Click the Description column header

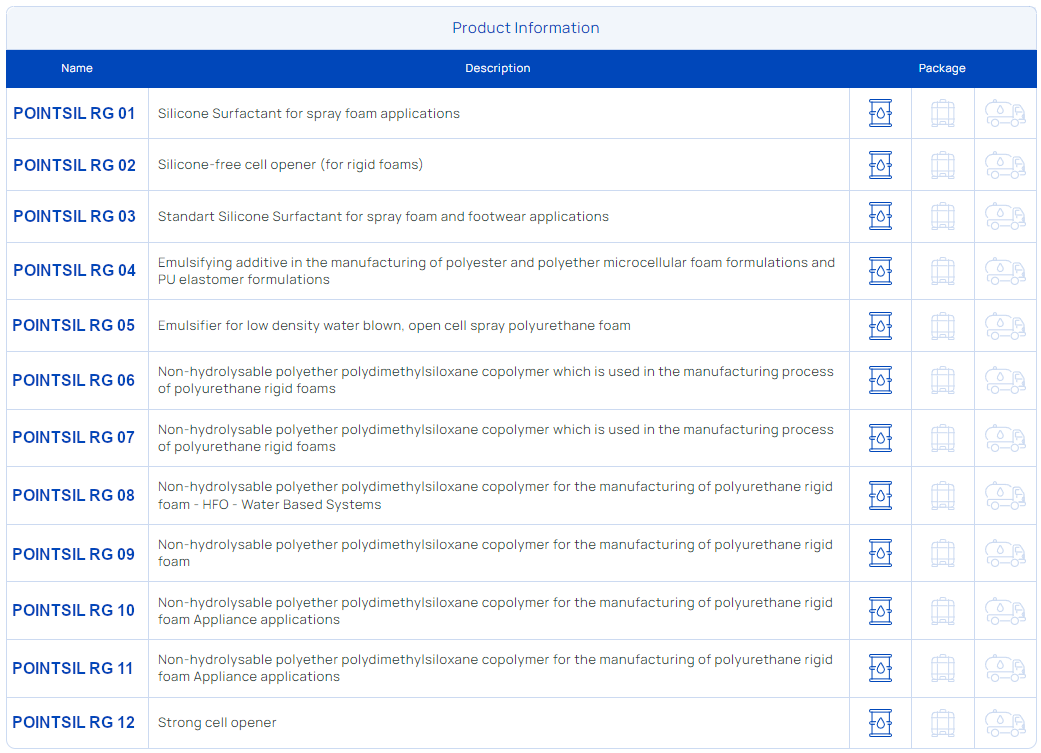click(x=498, y=69)
